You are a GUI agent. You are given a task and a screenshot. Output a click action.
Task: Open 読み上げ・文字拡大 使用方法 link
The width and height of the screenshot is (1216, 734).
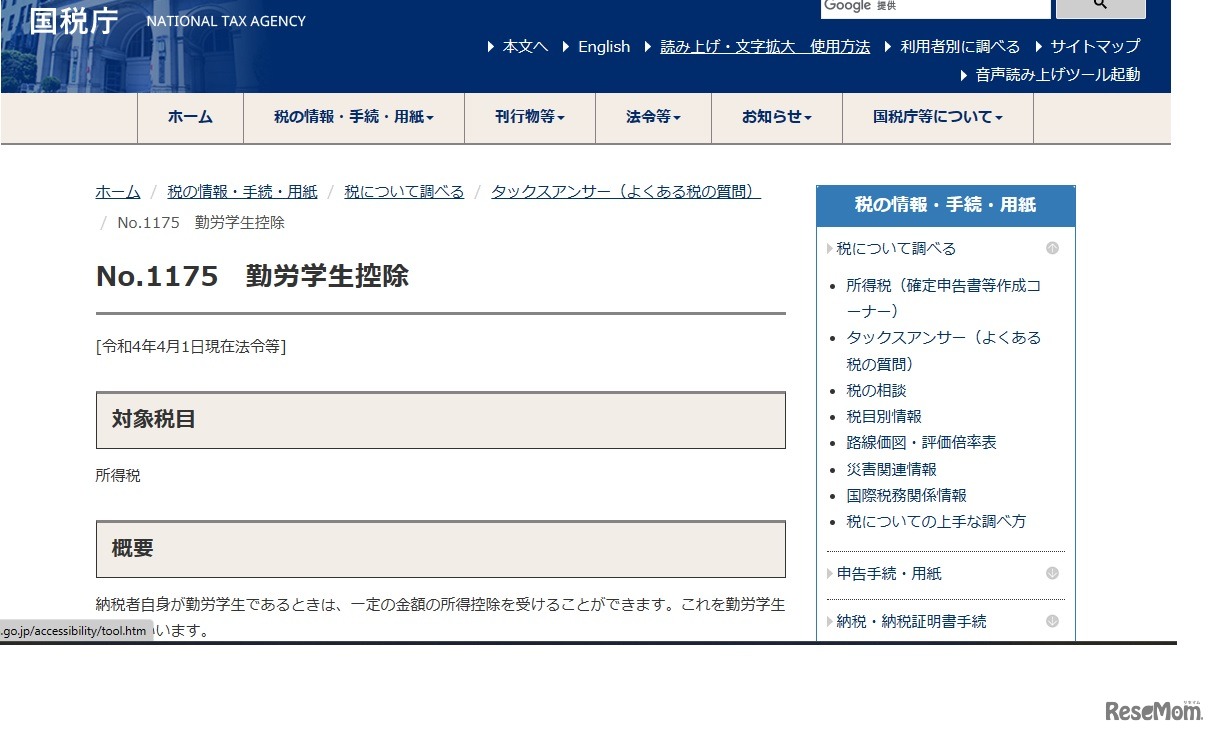(764, 46)
